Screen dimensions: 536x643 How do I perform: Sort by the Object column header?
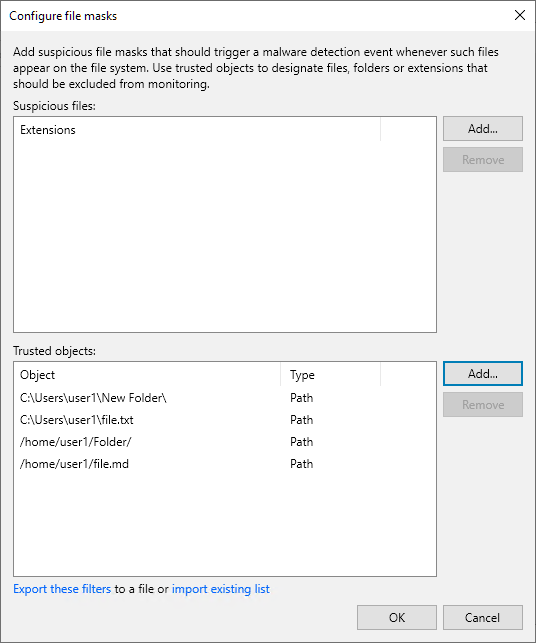(147, 374)
